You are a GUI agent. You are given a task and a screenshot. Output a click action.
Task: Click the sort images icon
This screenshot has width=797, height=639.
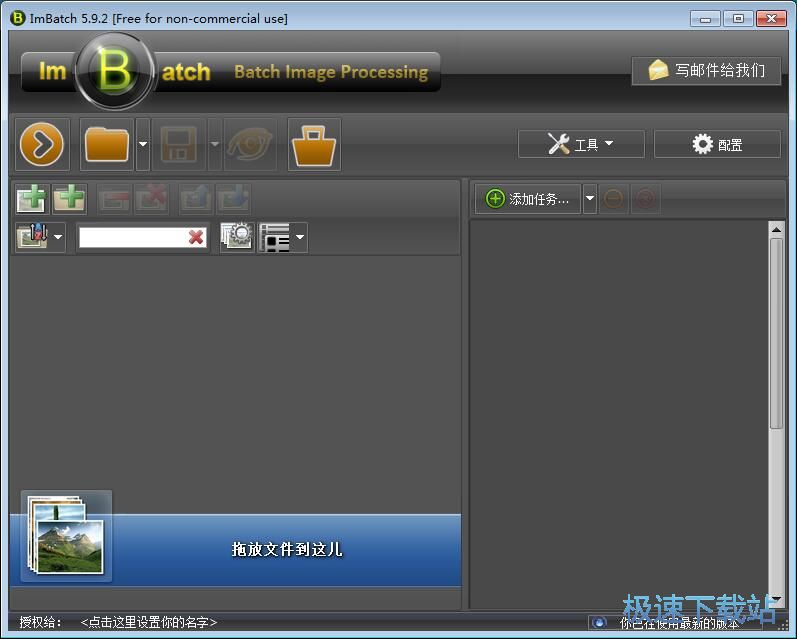tap(33, 237)
